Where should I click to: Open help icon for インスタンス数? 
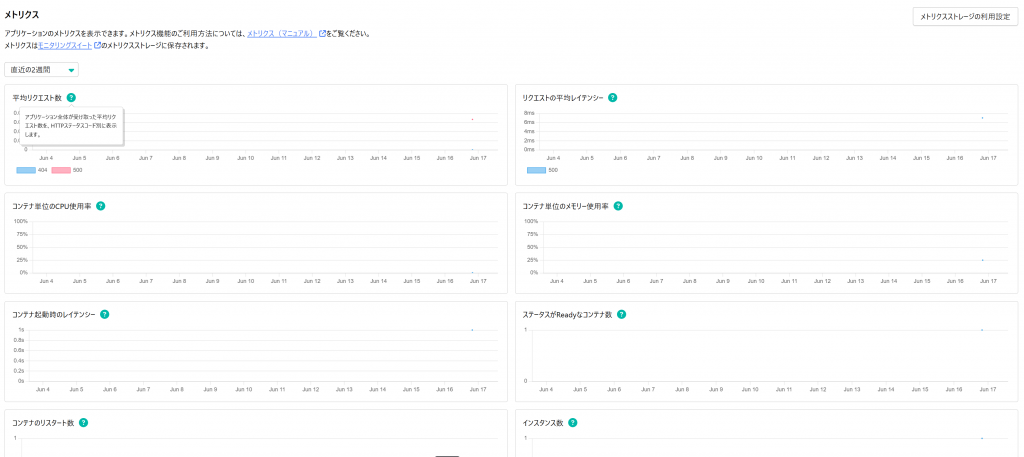tap(572, 423)
